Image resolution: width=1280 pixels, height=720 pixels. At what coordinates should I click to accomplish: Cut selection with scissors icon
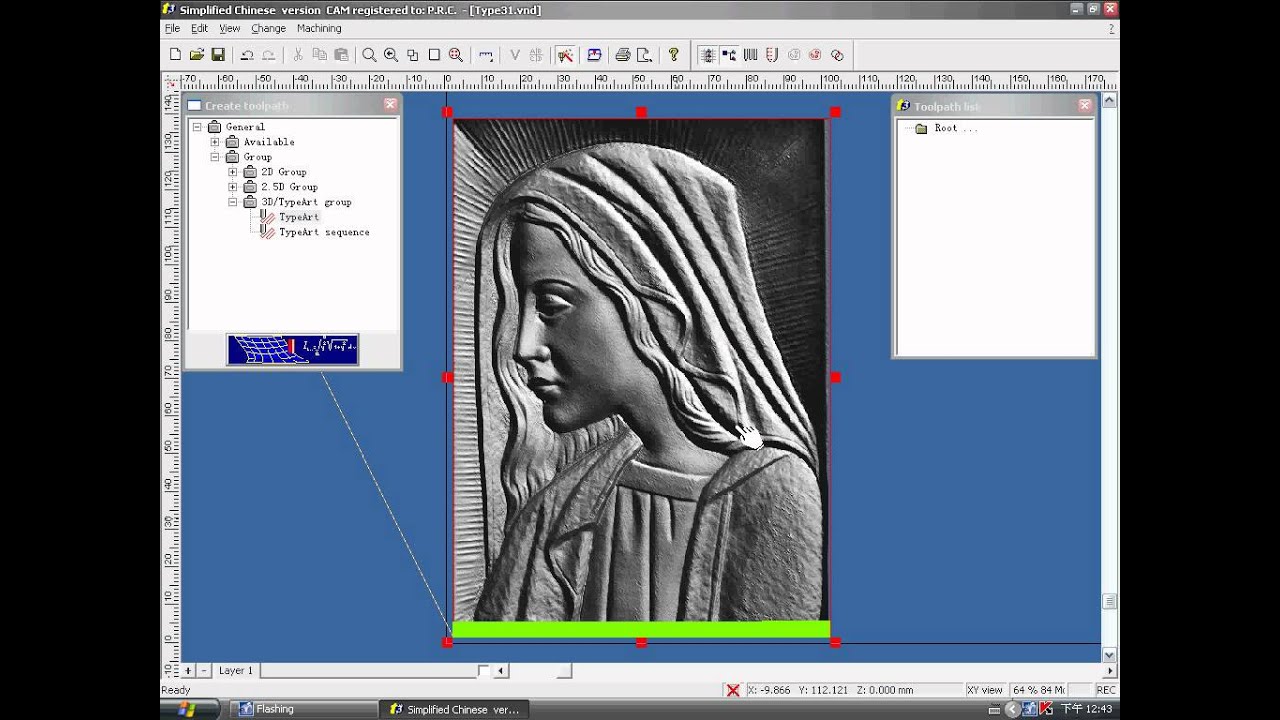[297, 55]
